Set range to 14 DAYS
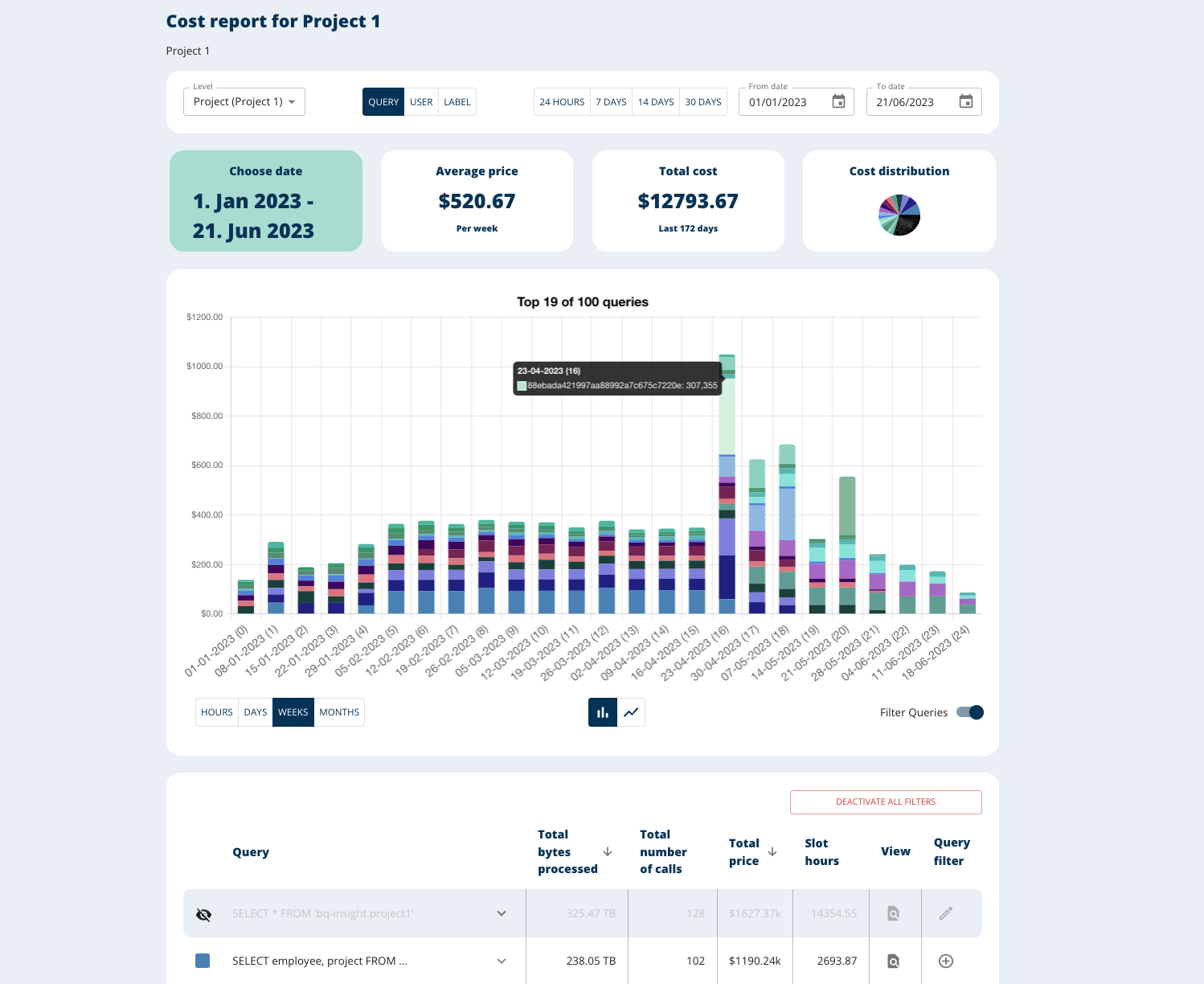 (x=656, y=102)
